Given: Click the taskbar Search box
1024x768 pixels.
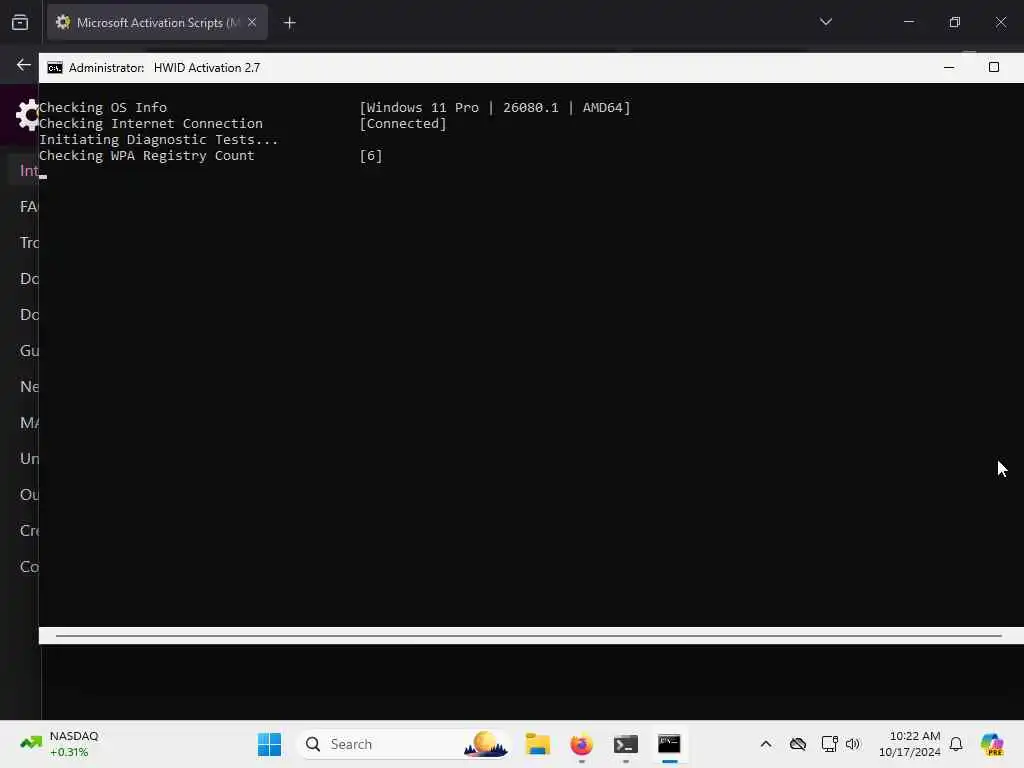Looking at the screenshot, I should [x=404, y=744].
